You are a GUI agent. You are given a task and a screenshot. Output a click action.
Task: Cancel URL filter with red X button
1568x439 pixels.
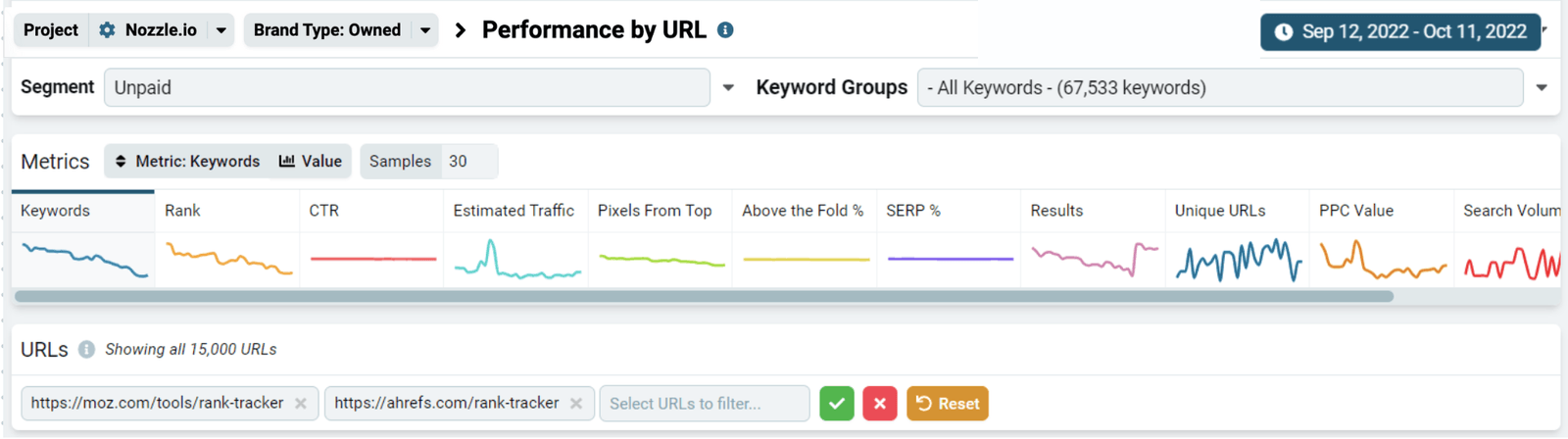coord(880,404)
